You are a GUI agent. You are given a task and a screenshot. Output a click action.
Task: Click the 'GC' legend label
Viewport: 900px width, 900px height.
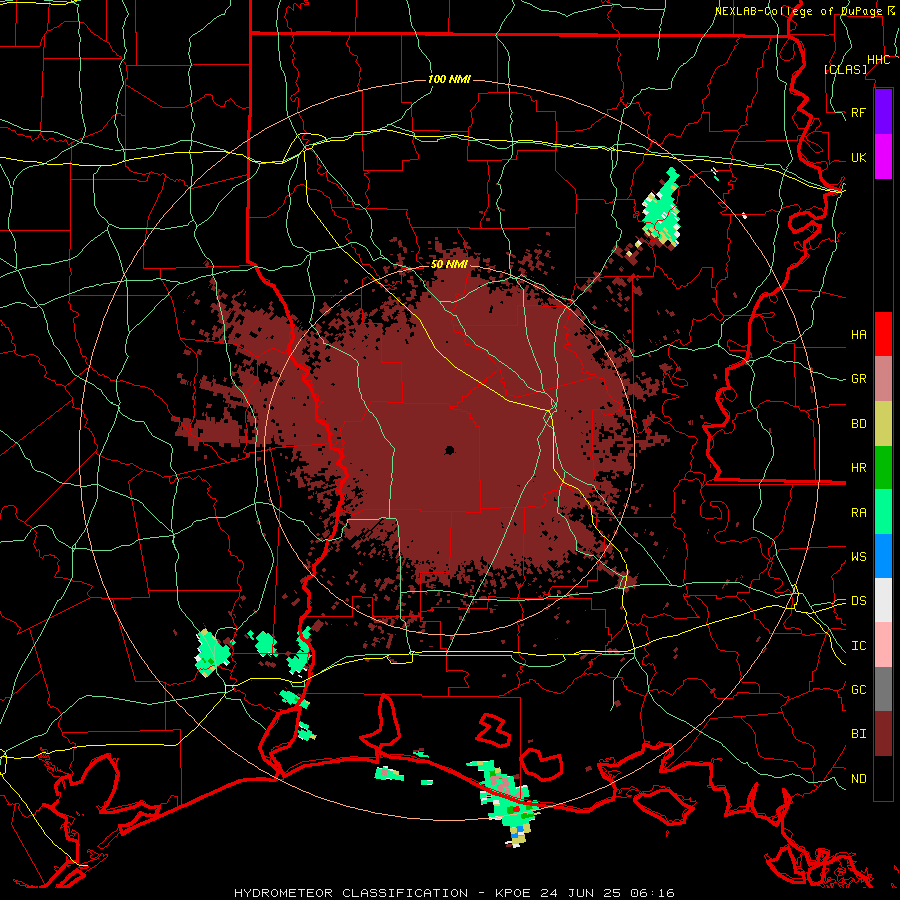pyautogui.click(x=859, y=690)
